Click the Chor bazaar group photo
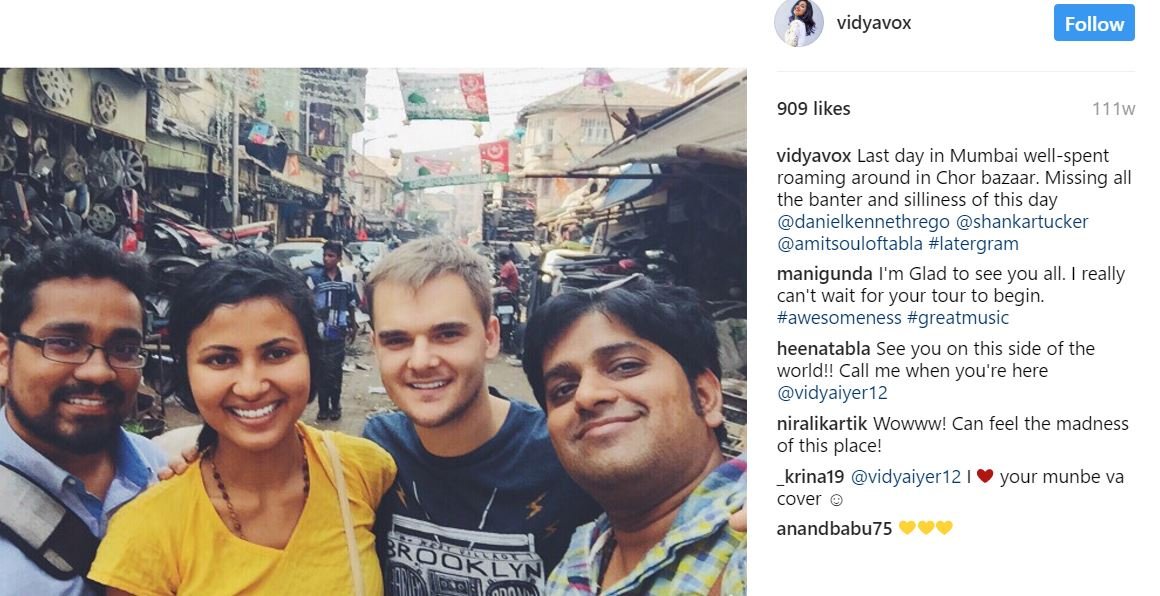The height and width of the screenshot is (596, 1160). 373,332
